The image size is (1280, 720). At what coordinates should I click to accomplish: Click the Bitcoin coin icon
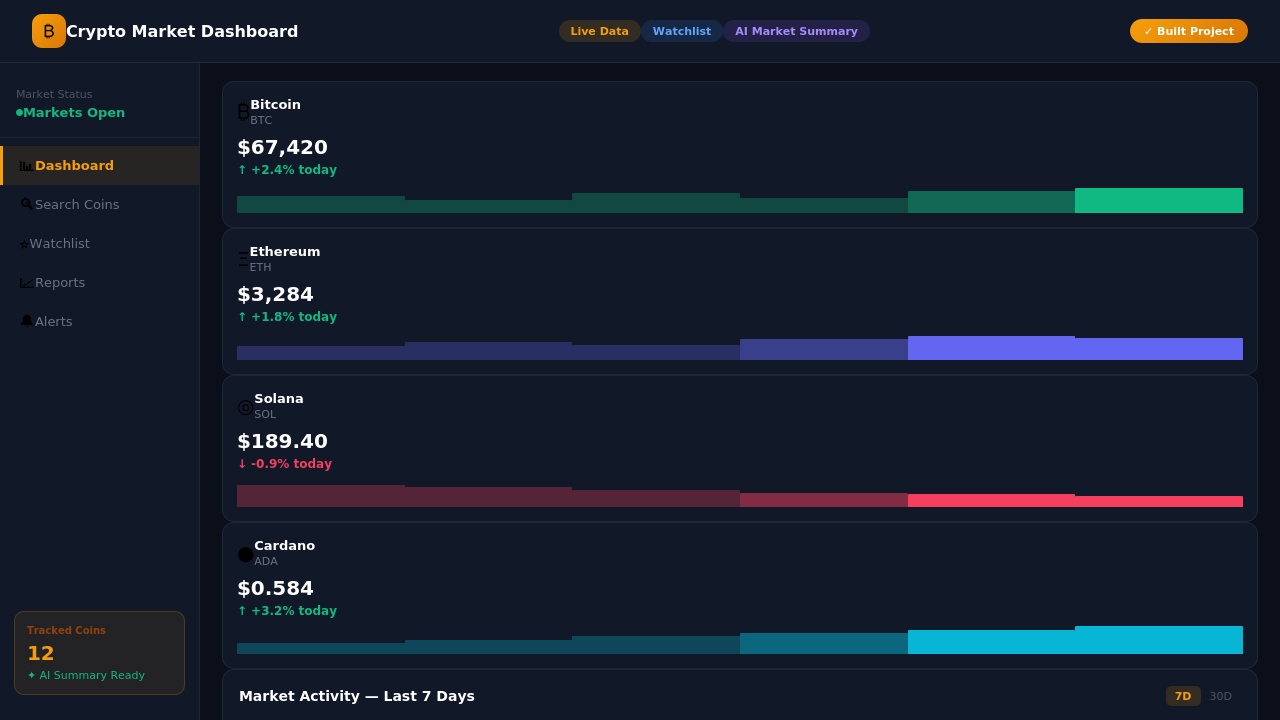pyautogui.click(x=243, y=112)
